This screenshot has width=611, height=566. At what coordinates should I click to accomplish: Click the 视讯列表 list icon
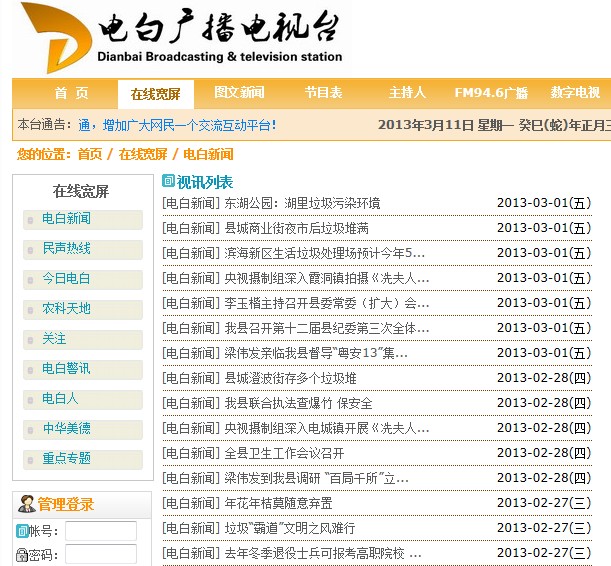[x=168, y=182]
